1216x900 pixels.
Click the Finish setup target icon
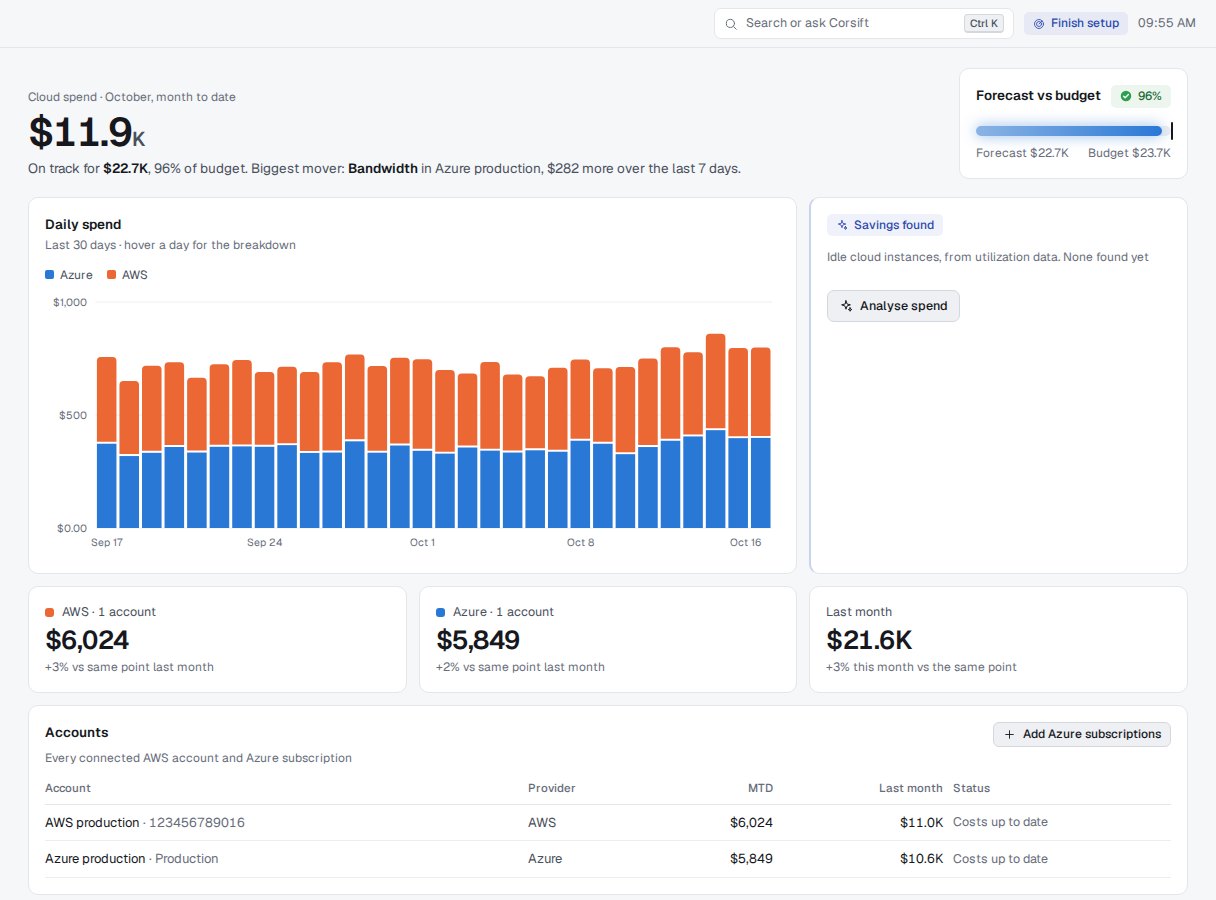coord(1039,23)
